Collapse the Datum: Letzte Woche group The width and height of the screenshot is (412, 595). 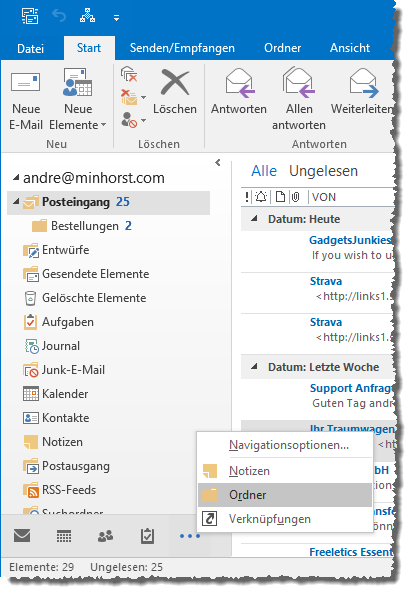point(254,367)
